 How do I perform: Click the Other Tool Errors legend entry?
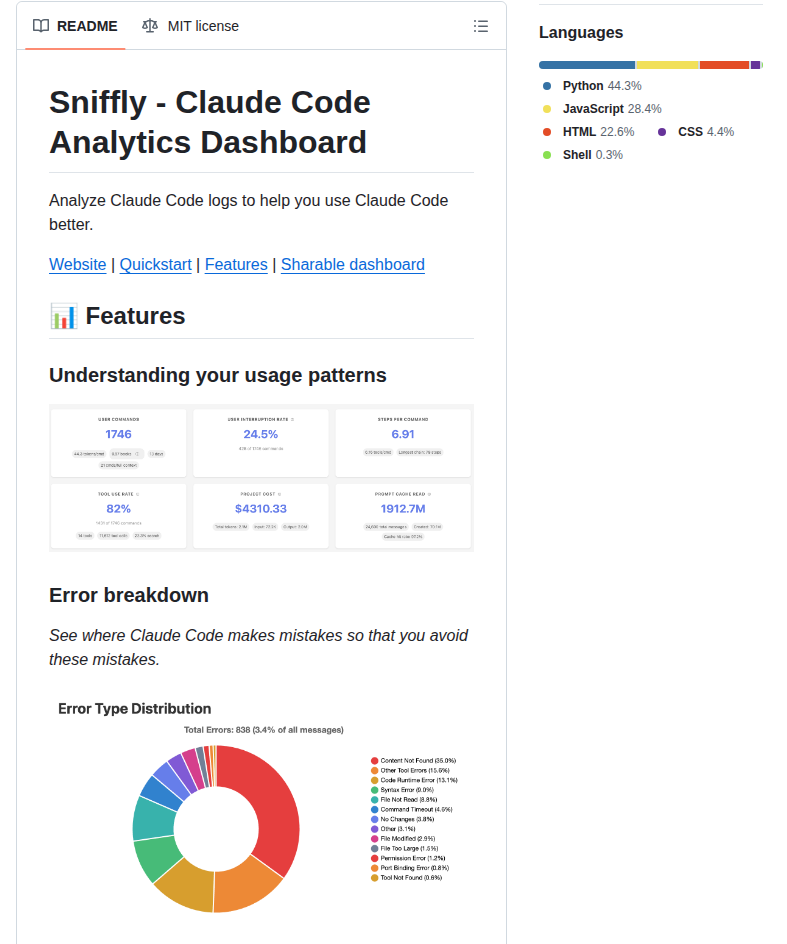coord(410,770)
